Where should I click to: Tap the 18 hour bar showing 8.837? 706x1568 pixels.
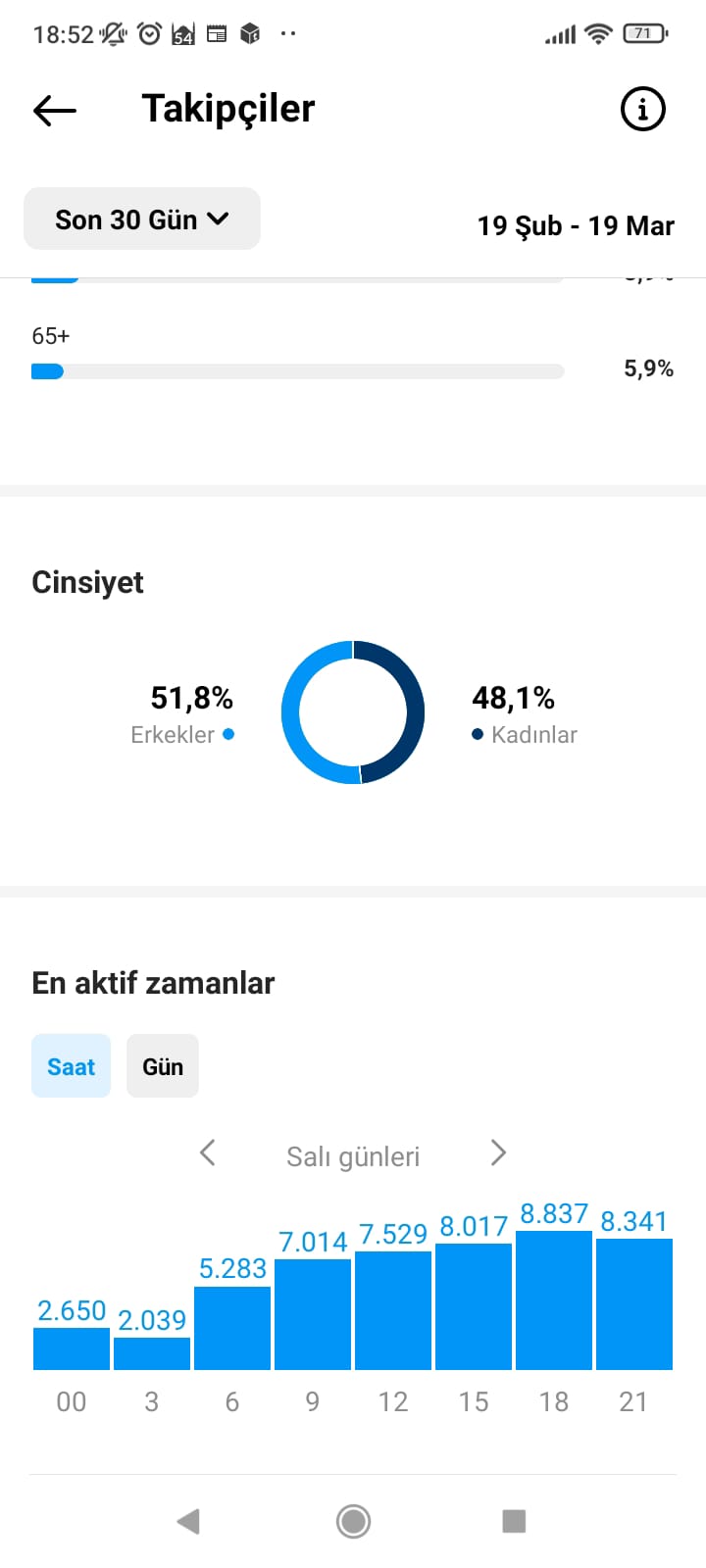554,1300
